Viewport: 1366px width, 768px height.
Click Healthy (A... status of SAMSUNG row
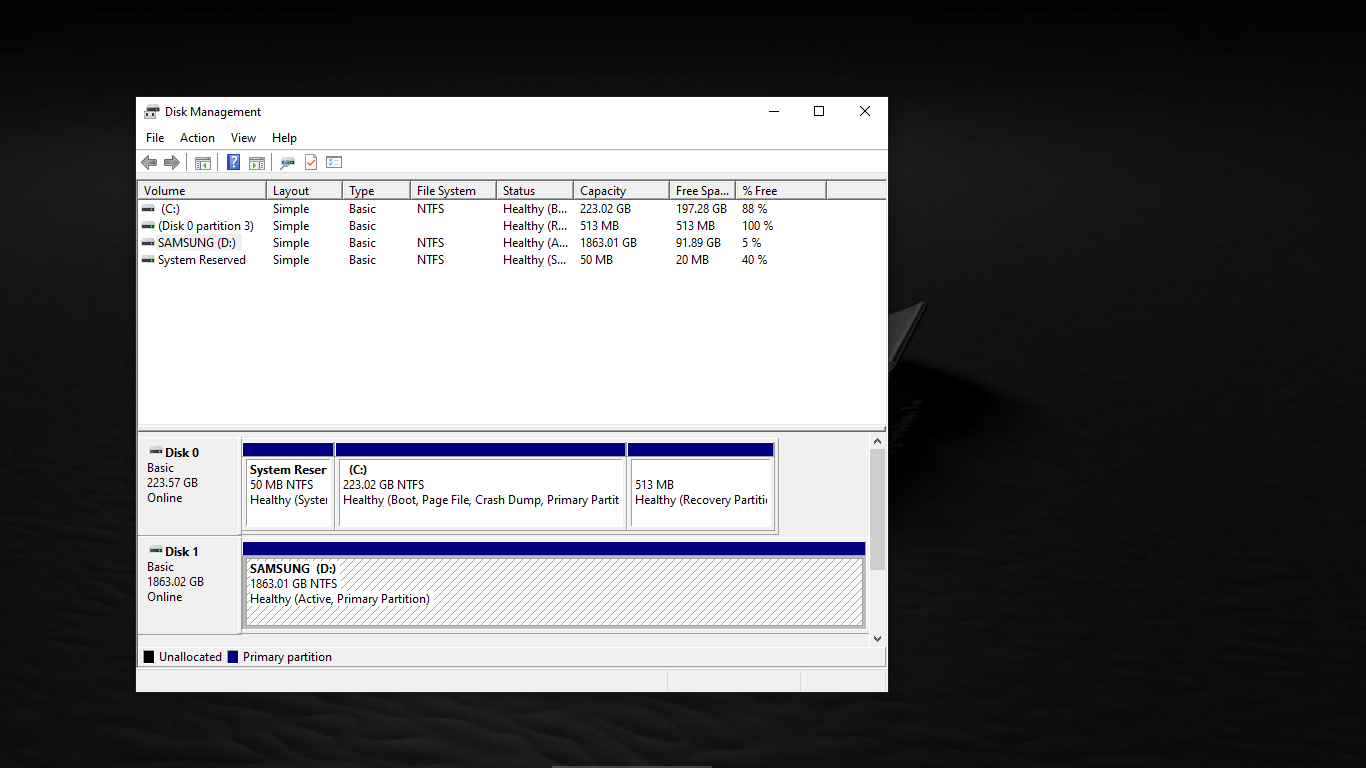(535, 243)
